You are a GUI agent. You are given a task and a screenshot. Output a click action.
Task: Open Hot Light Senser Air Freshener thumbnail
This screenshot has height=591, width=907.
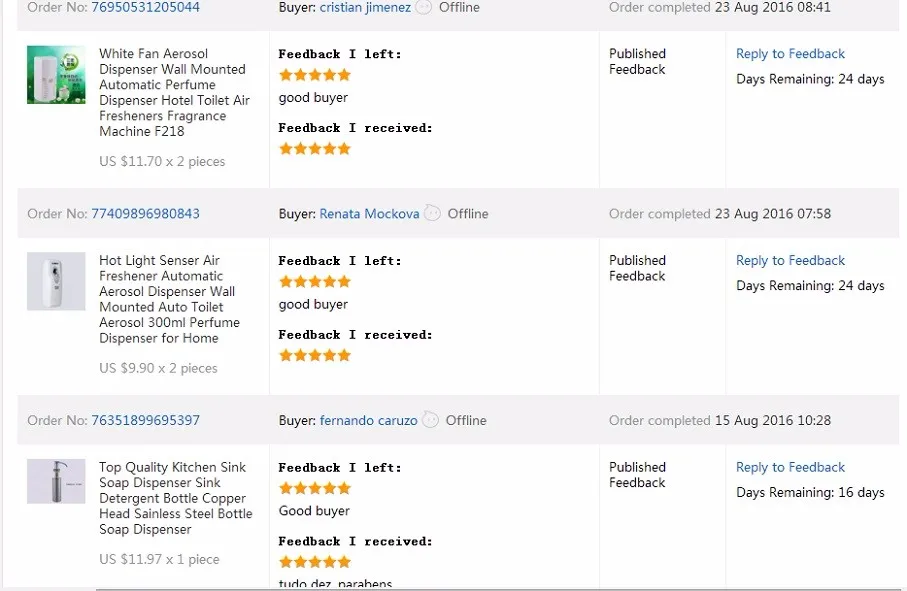tap(56, 281)
